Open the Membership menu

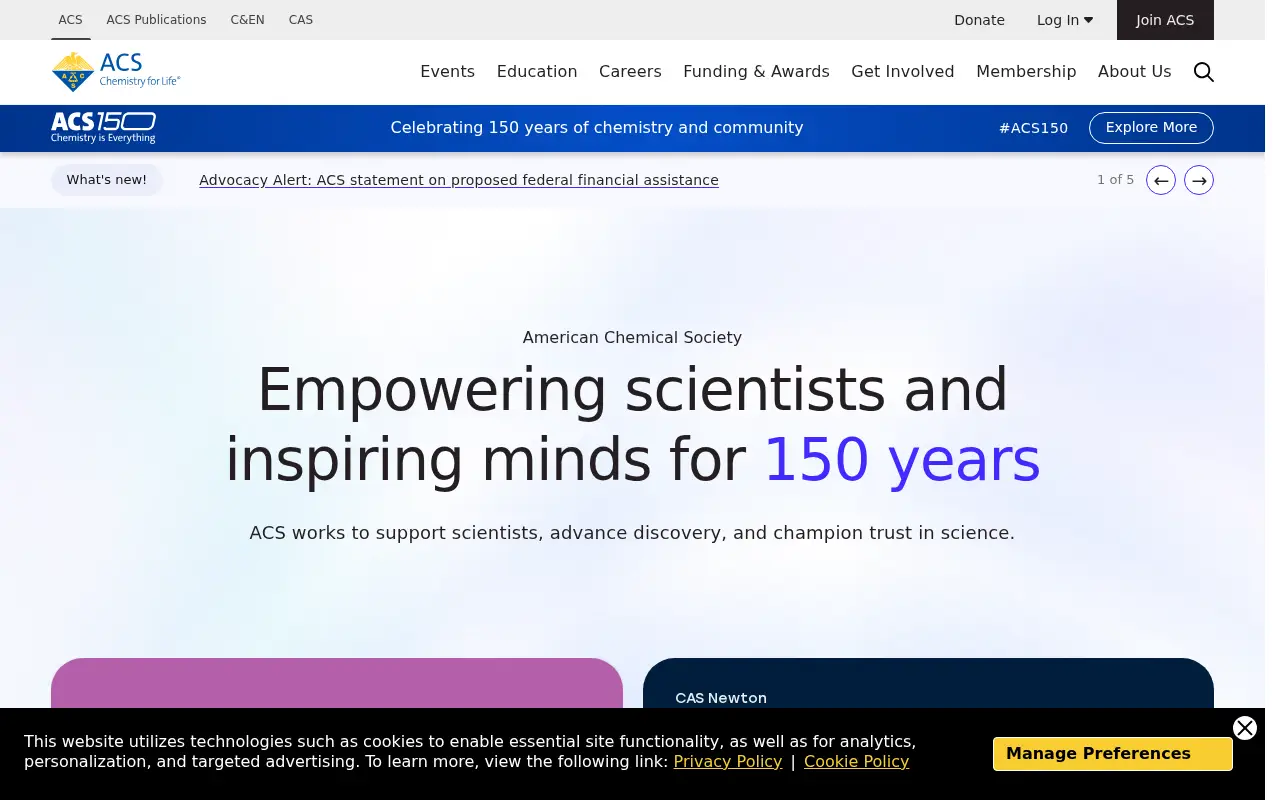1026,72
